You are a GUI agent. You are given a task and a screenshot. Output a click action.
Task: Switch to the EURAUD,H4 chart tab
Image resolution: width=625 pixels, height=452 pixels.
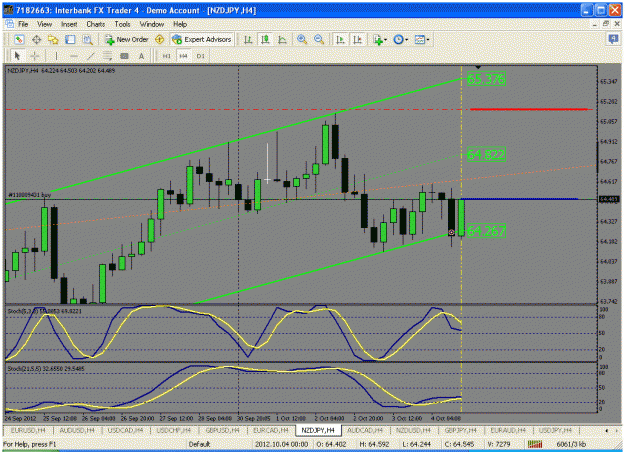click(x=508, y=430)
